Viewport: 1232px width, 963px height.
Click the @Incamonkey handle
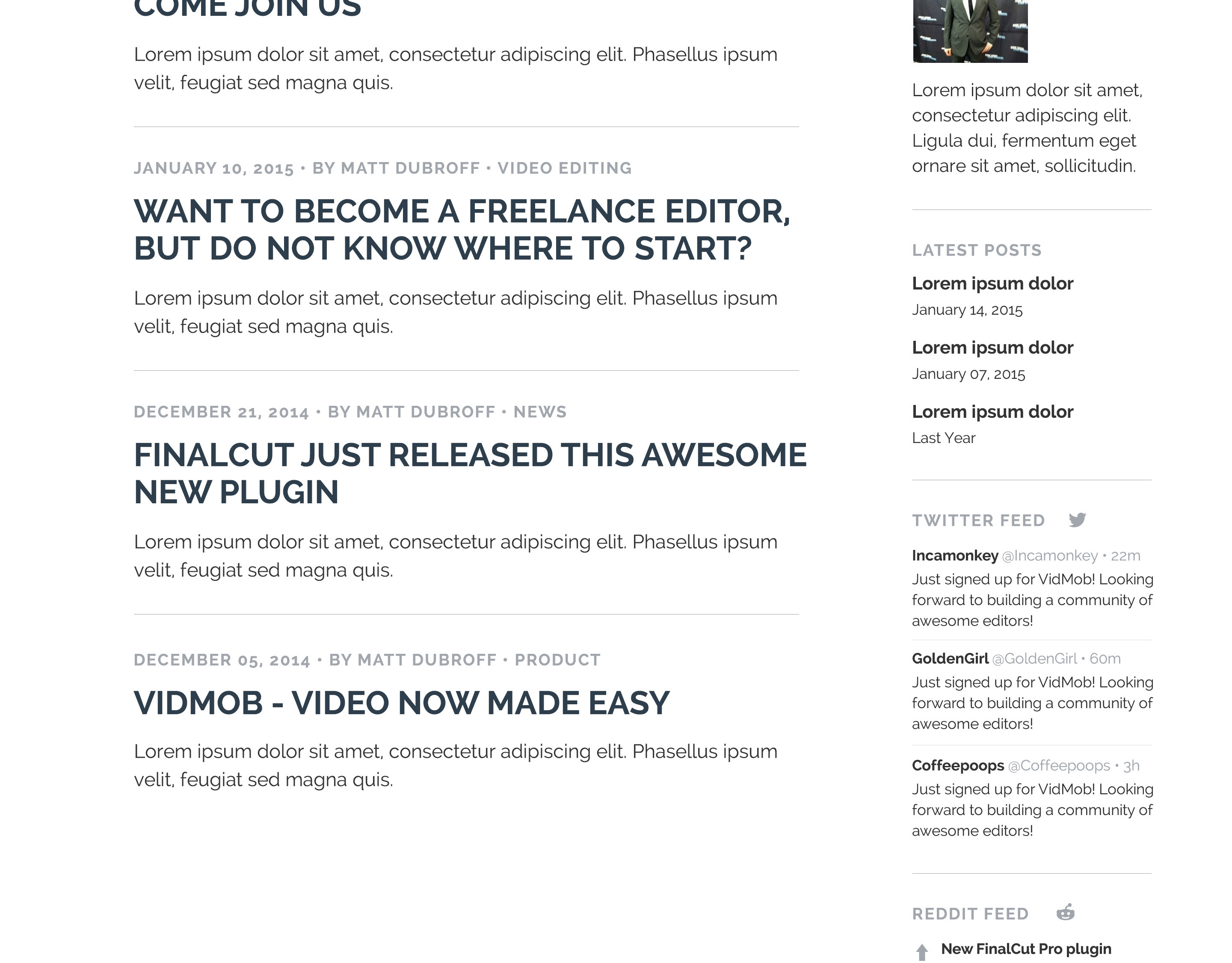click(1050, 555)
